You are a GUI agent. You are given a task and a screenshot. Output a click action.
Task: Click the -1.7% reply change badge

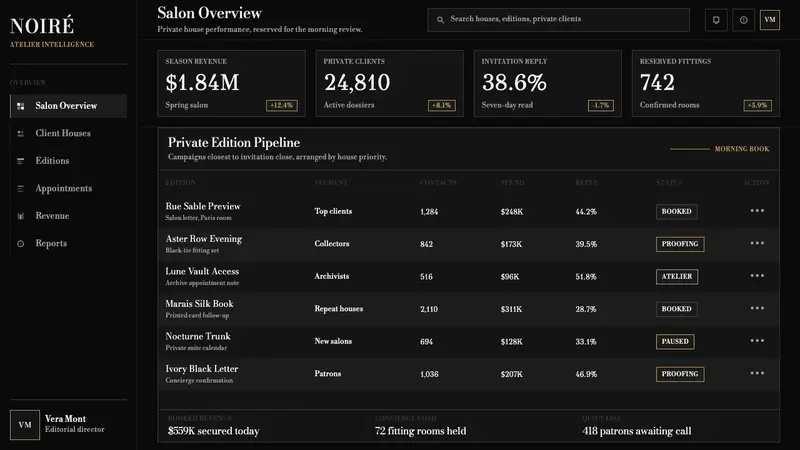pos(601,106)
